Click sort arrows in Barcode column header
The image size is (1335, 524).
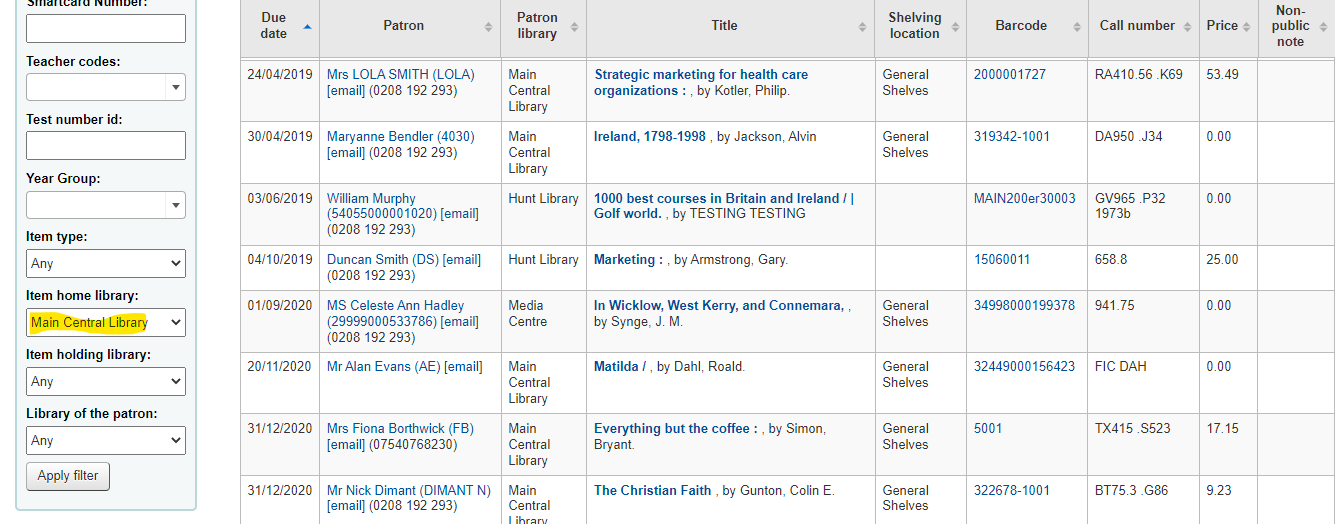1076,26
